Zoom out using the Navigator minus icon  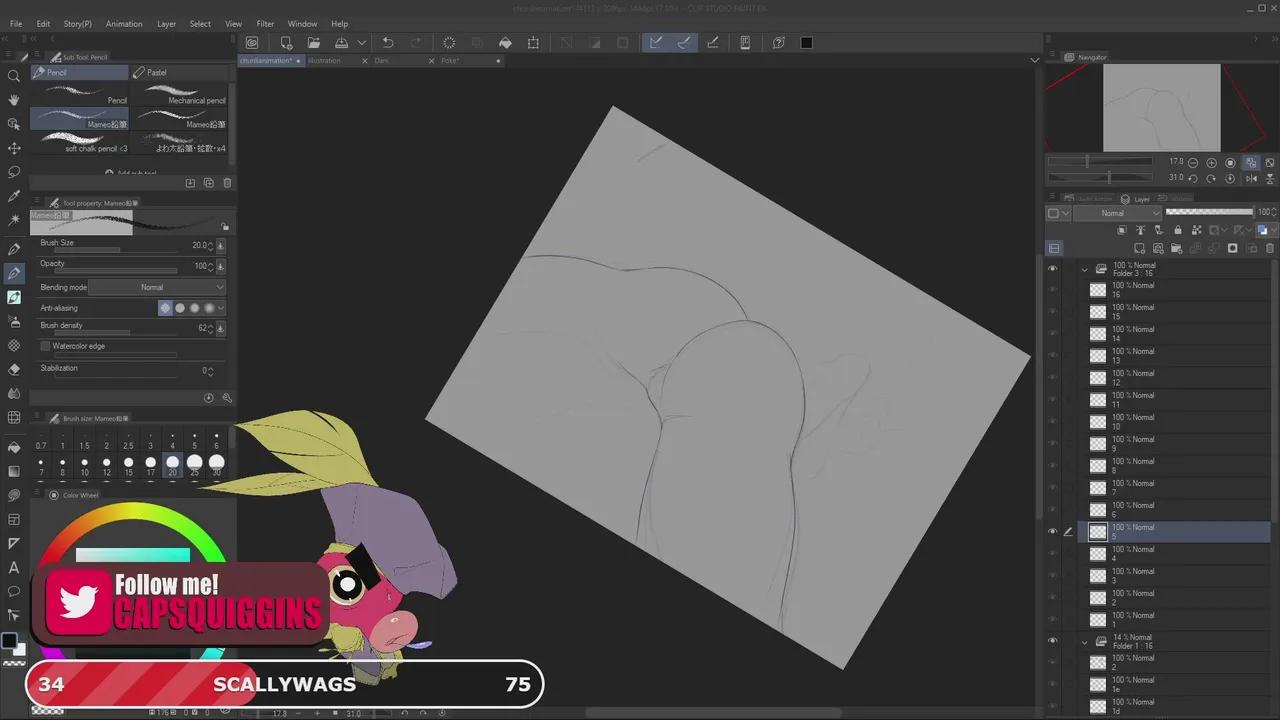1194,162
